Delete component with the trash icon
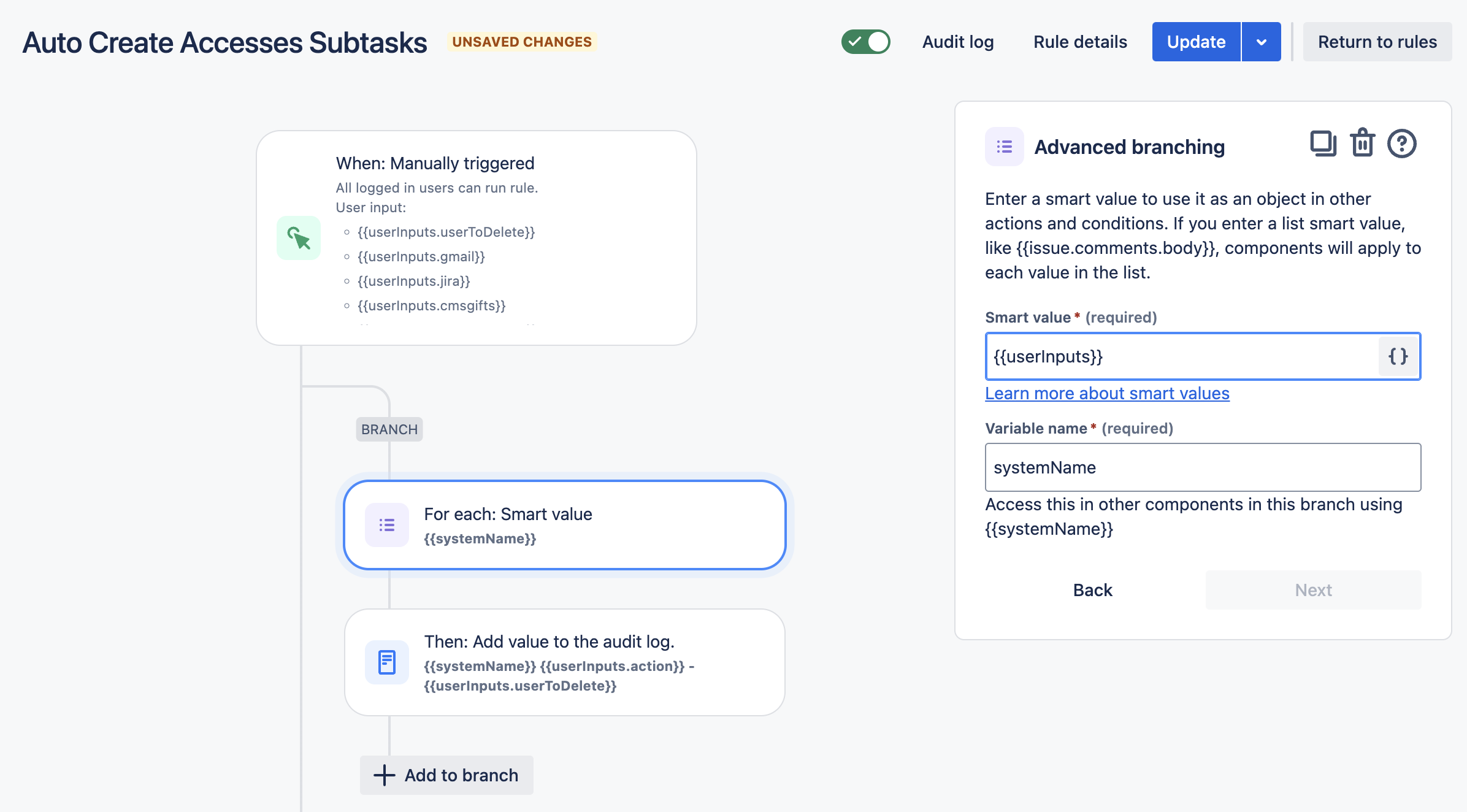 pos(1362,143)
